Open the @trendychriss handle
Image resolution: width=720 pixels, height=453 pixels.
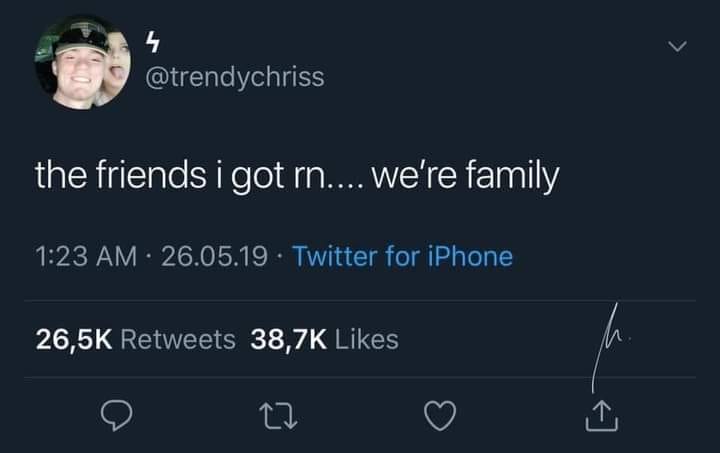[235, 78]
